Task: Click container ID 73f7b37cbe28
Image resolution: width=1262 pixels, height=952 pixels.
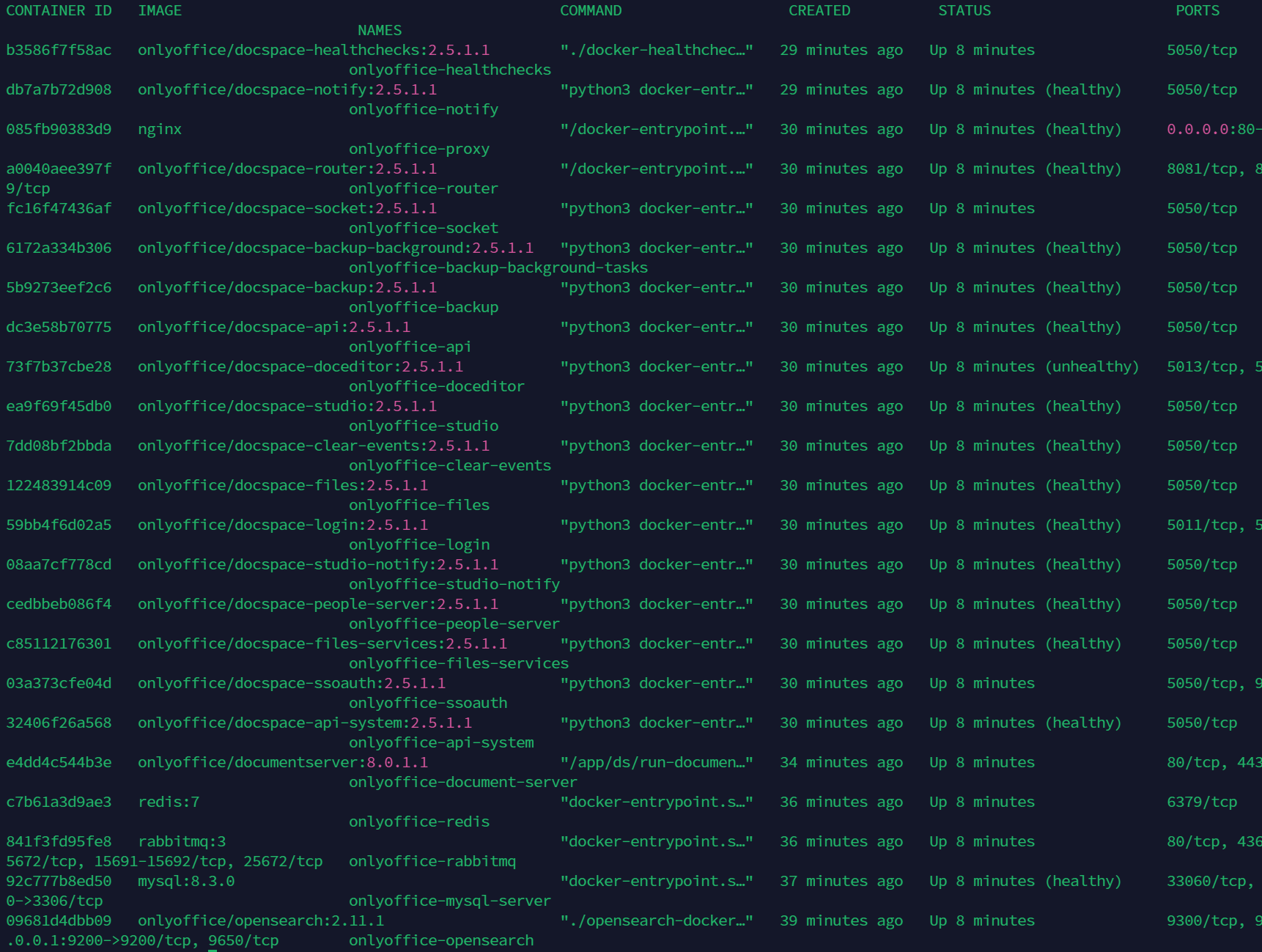Action: (59, 366)
